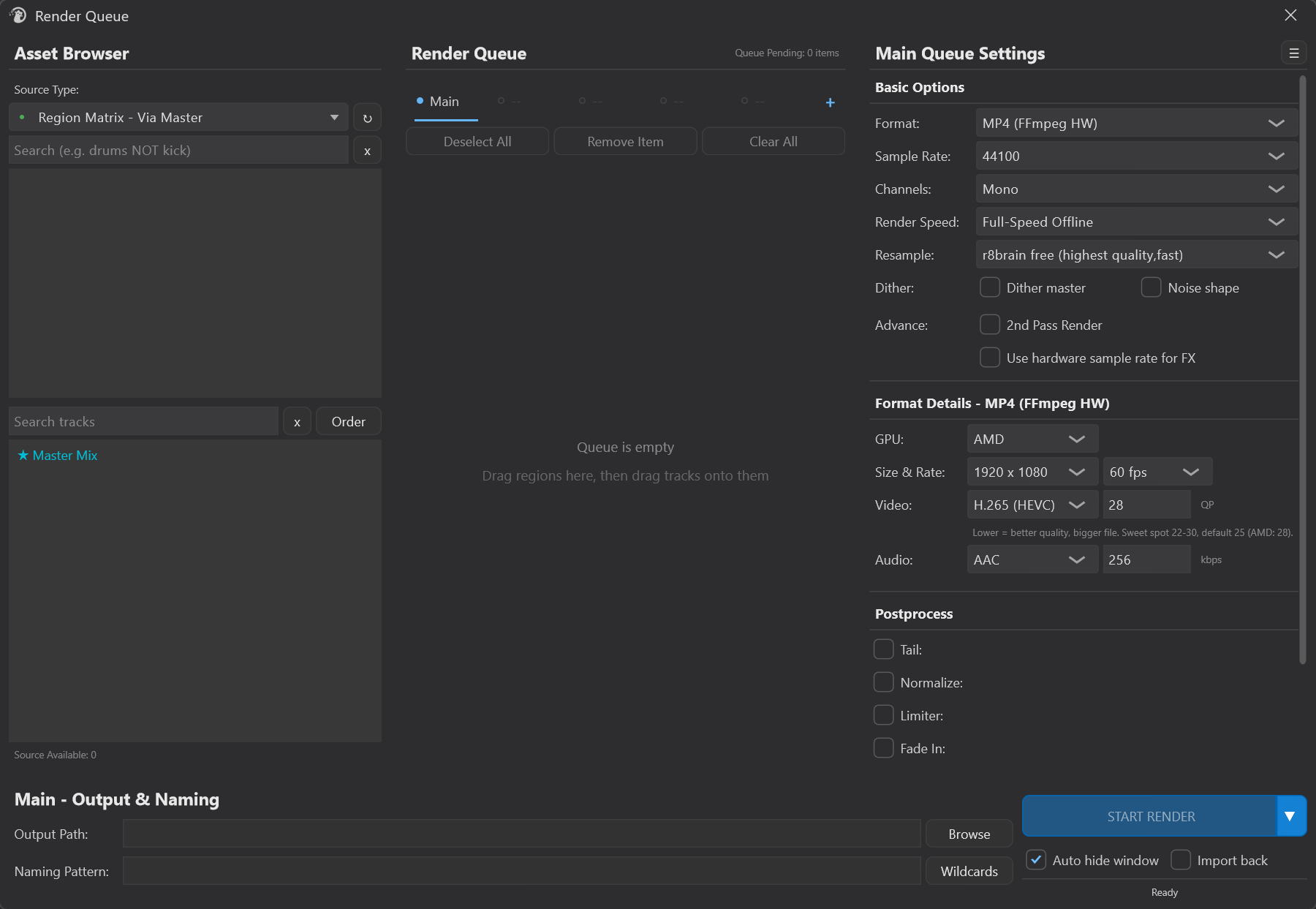
Task: Open the Main Queue Settings hamburger menu
Action: tap(1293, 53)
